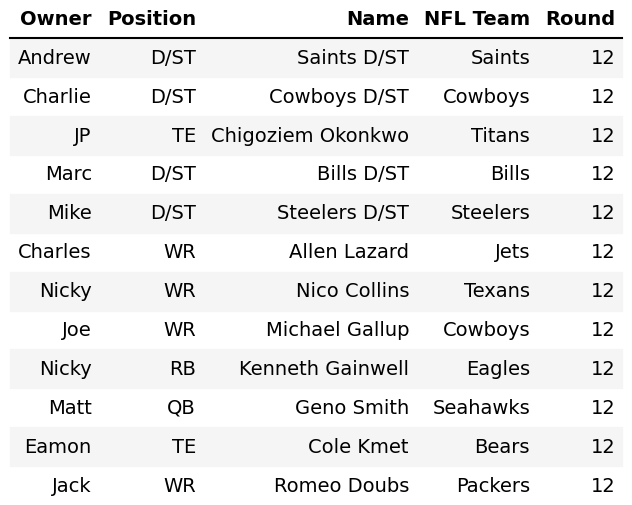
Task: Click the Kenneth Gainwell cell
Action: click(x=323, y=369)
